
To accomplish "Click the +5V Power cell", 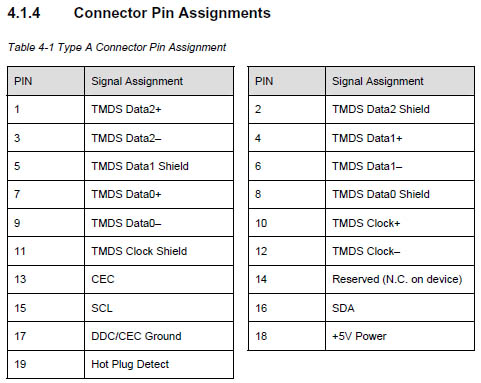I will (x=400, y=336).
